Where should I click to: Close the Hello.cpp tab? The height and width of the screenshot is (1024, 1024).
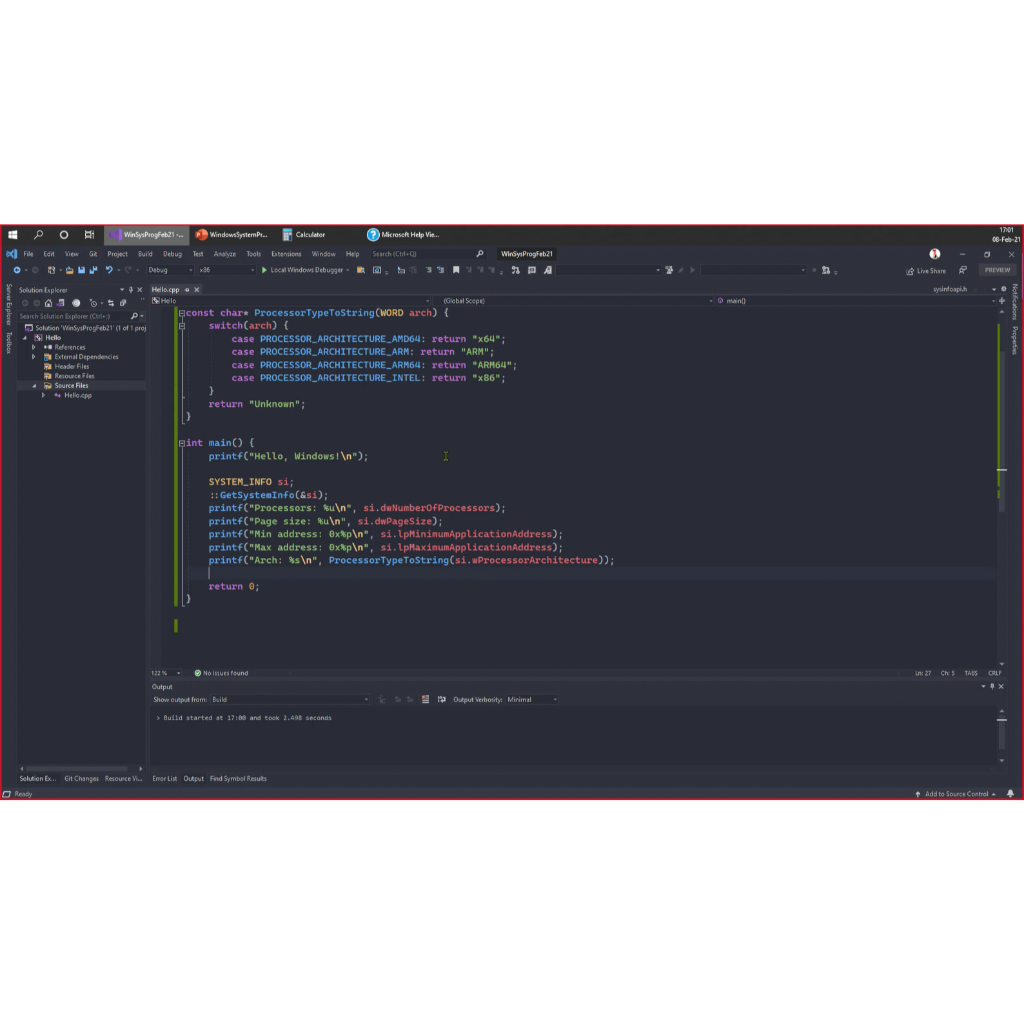point(197,289)
